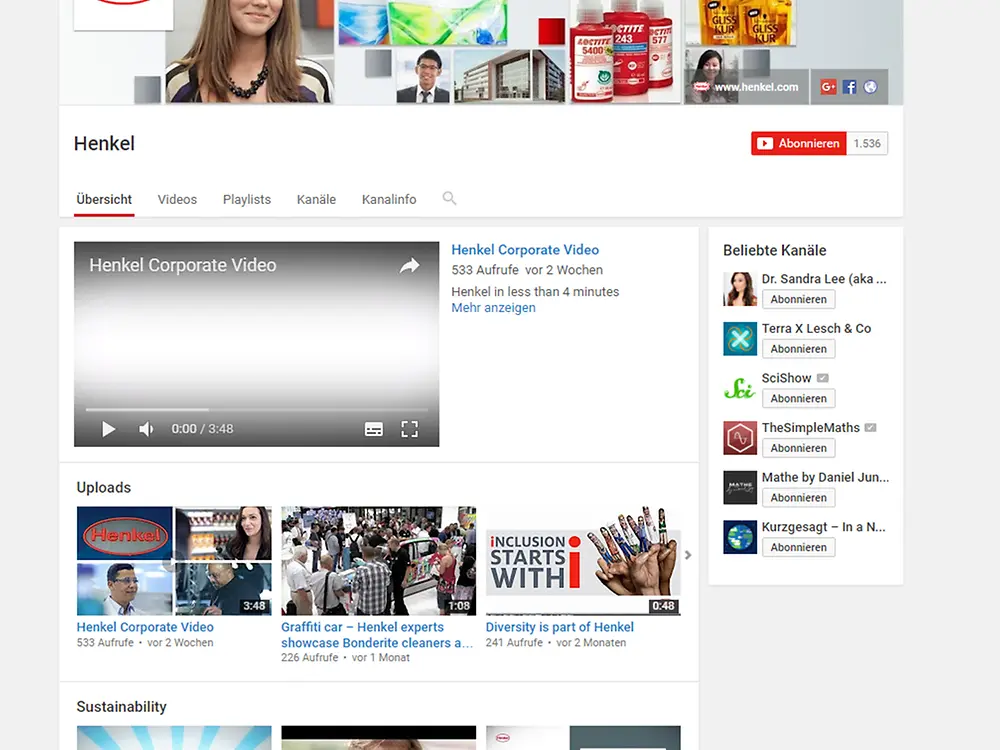
Task: Mute the video with speaker icon
Action: pos(146,429)
